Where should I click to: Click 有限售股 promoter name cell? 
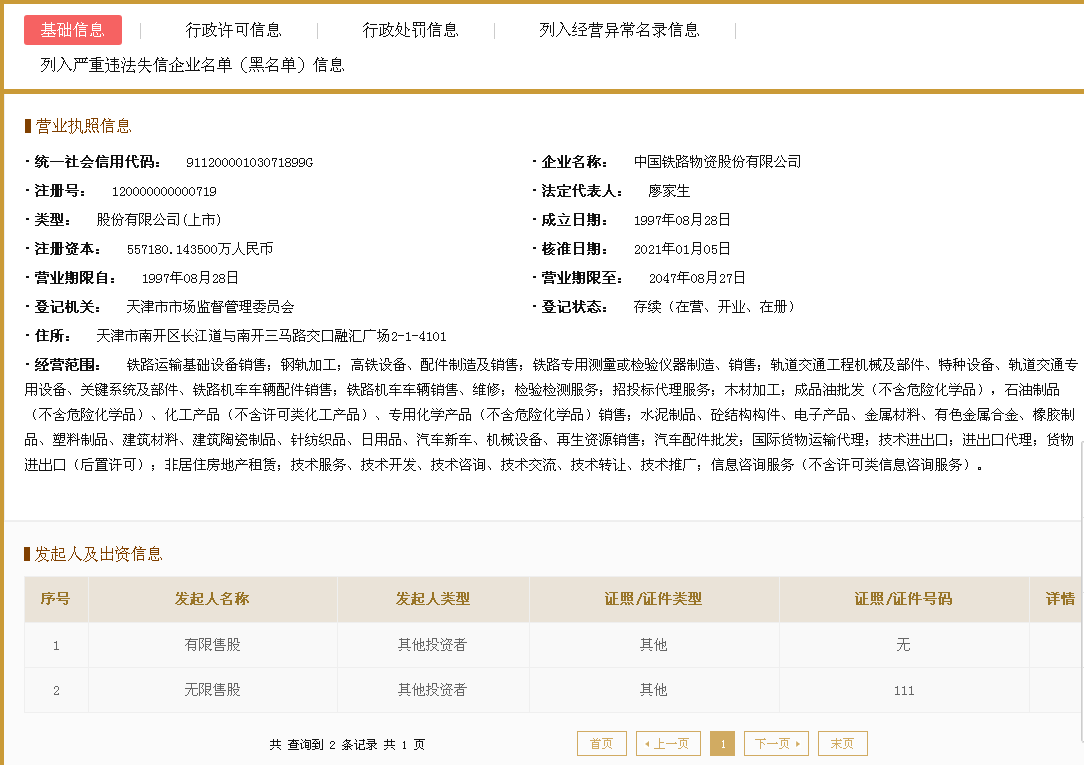[x=212, y=645]
